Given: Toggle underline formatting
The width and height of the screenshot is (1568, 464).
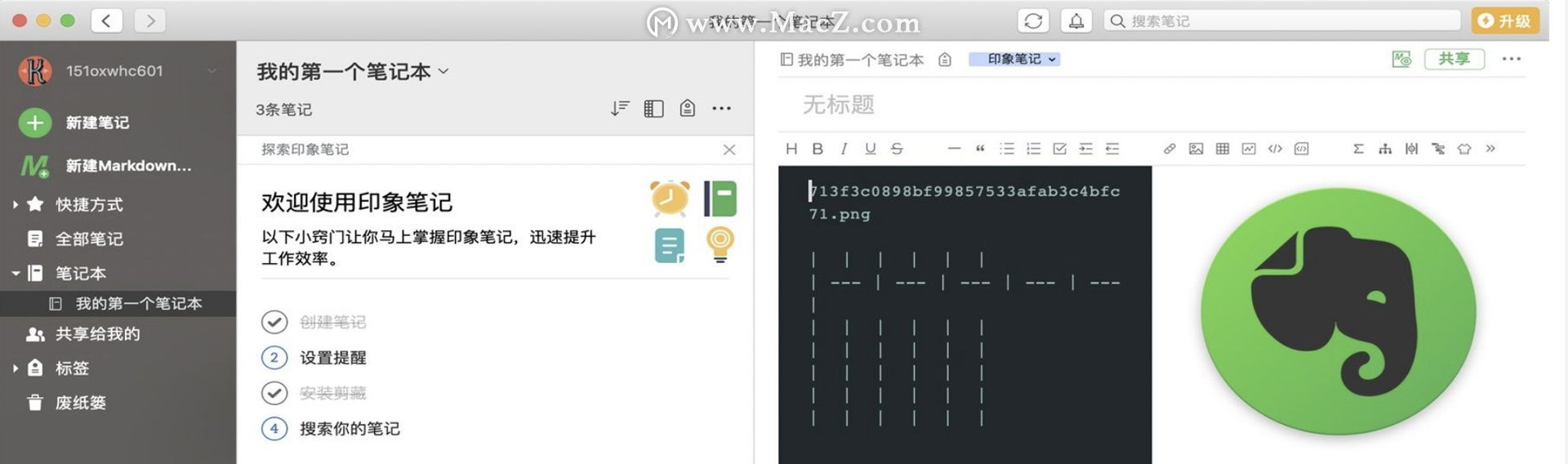Looking at the screenshot, I should (x=871, y=149).
